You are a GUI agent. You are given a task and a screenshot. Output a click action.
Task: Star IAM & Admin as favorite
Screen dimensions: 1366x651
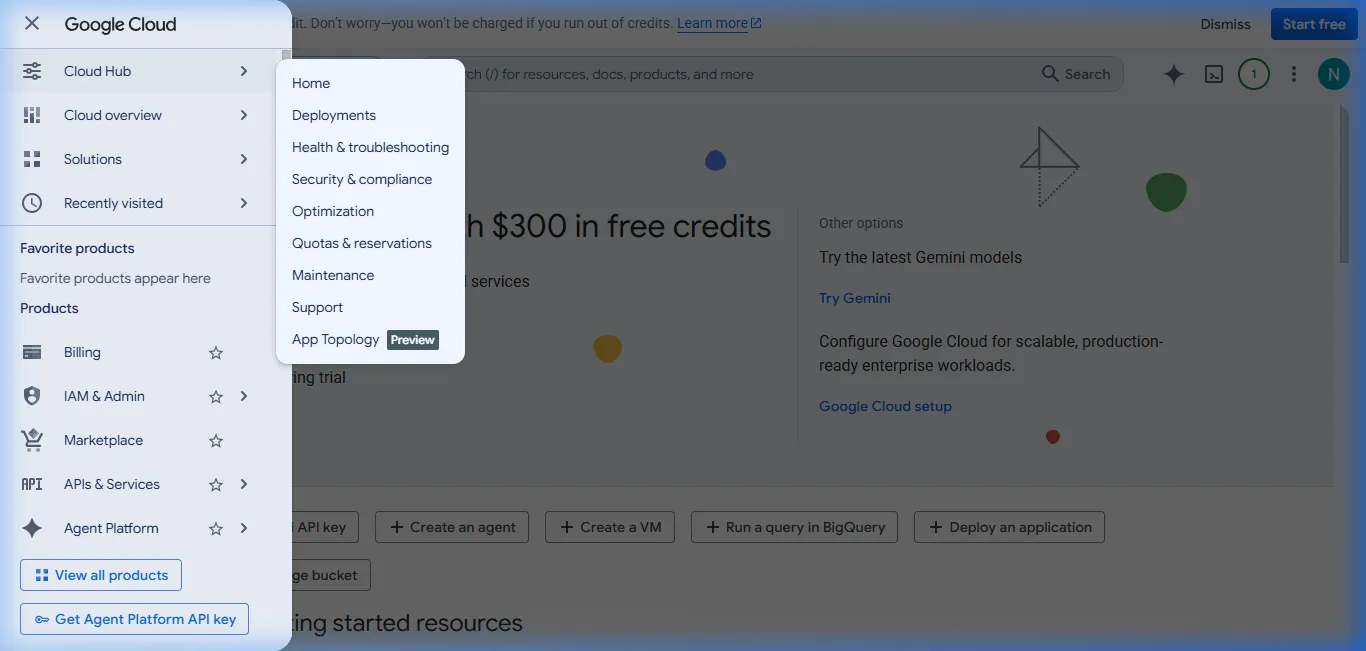pos(216,396)
